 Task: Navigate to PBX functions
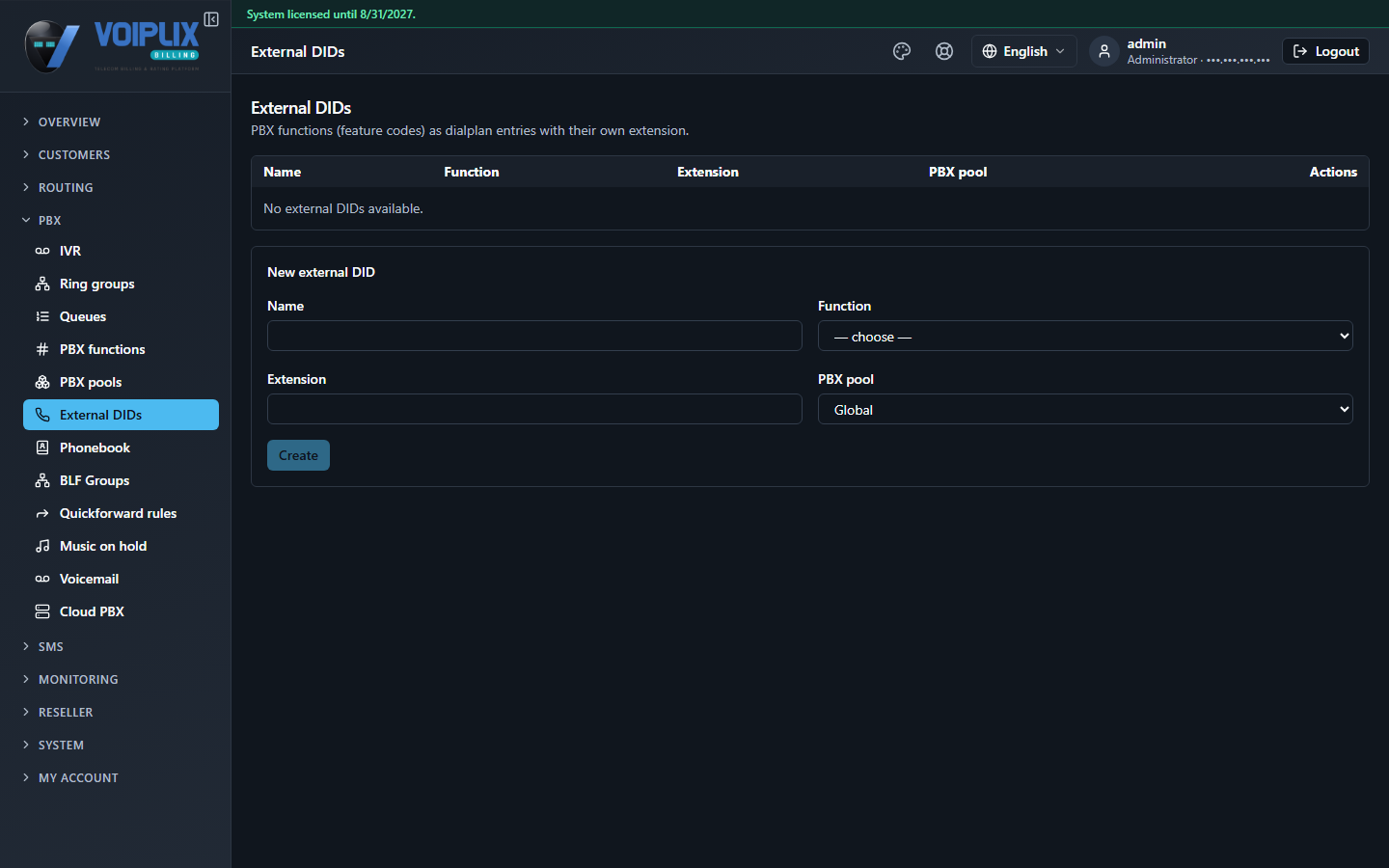121,349
